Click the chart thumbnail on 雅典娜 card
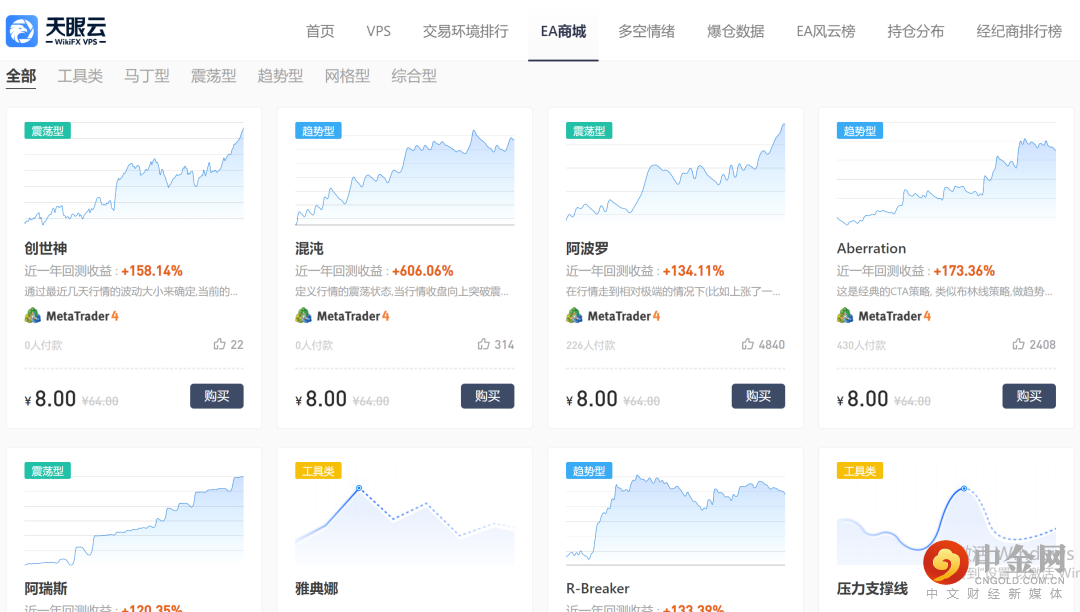1080x612 pixels. [404, 522]
